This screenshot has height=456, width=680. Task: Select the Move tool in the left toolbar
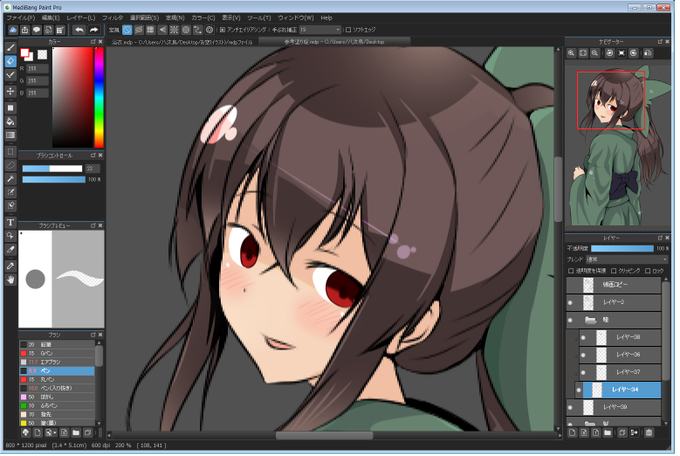click(x=11, y=92)
